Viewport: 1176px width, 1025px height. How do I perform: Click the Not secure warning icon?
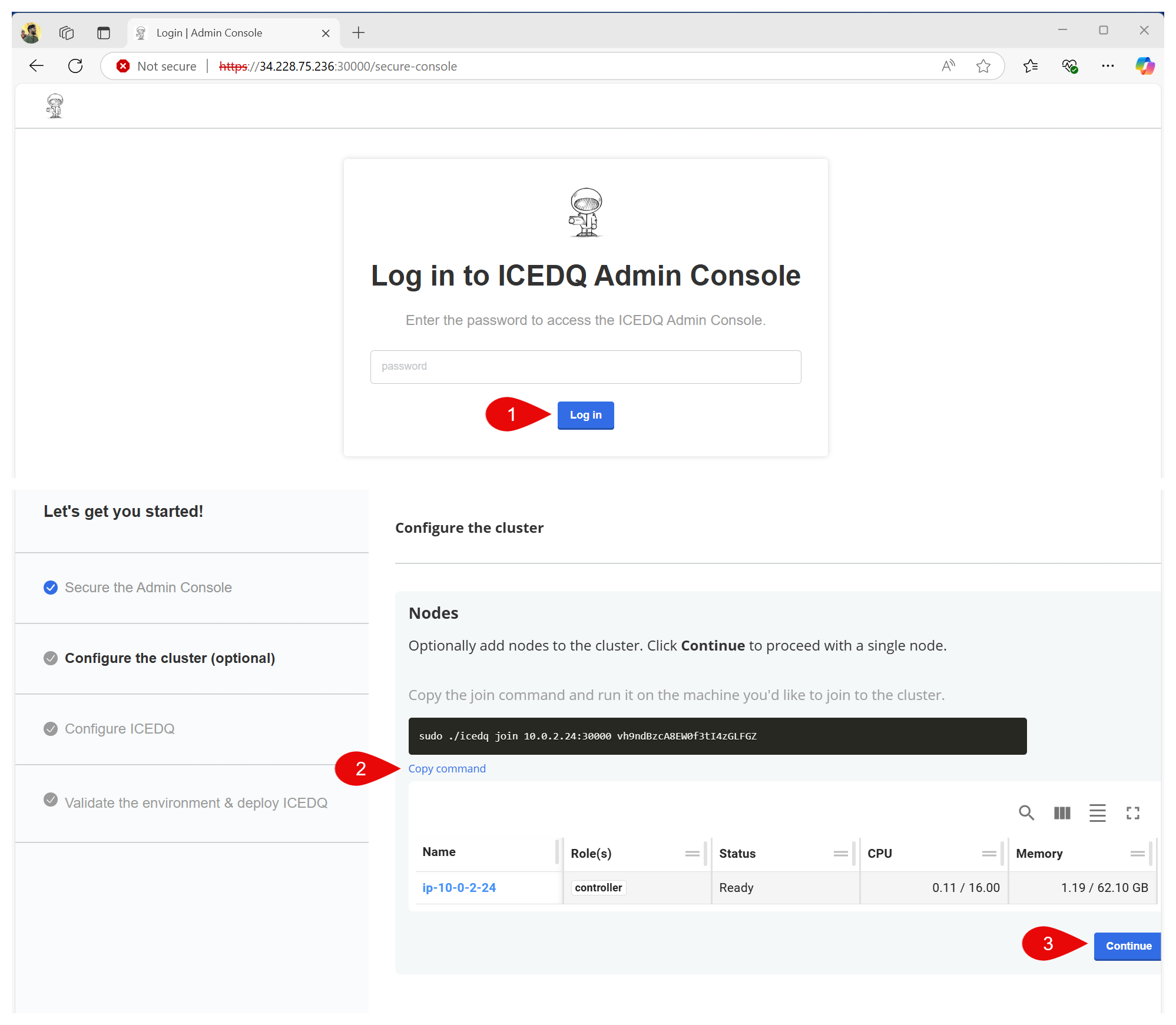pyautogui.click(x=123, y=66)
